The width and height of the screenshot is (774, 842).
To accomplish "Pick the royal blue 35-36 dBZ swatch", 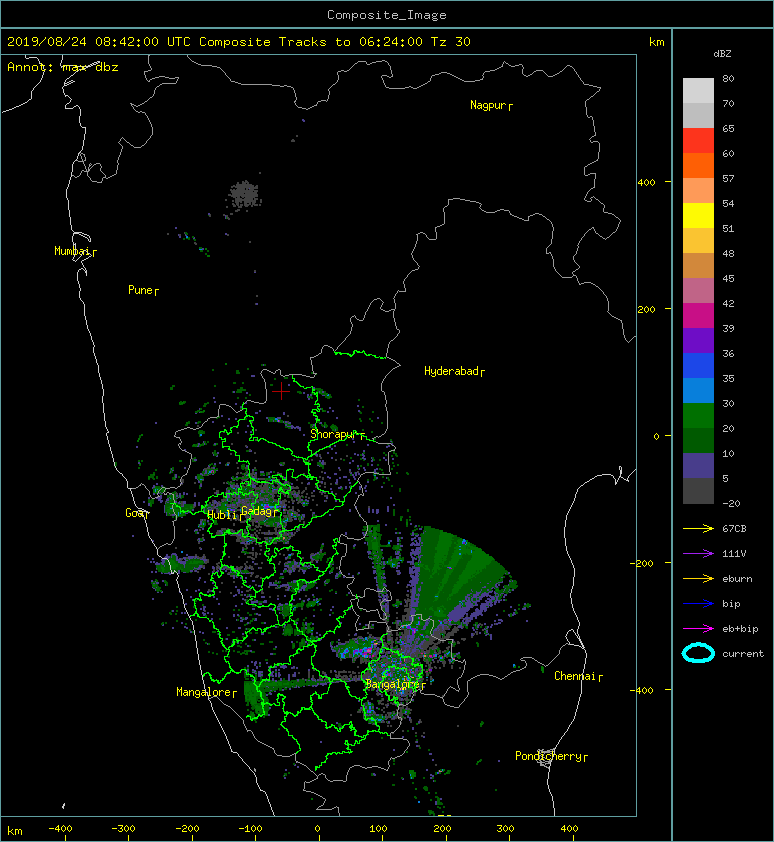I will [698, 365].
